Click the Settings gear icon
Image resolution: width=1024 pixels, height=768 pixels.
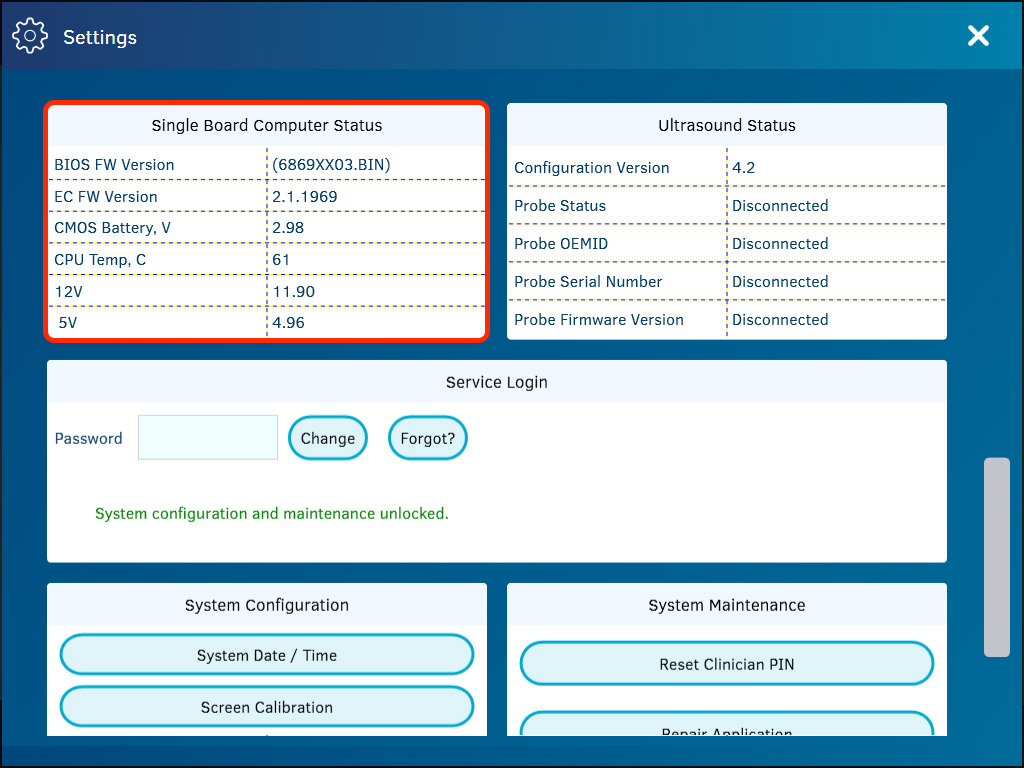tap(30, 35)
